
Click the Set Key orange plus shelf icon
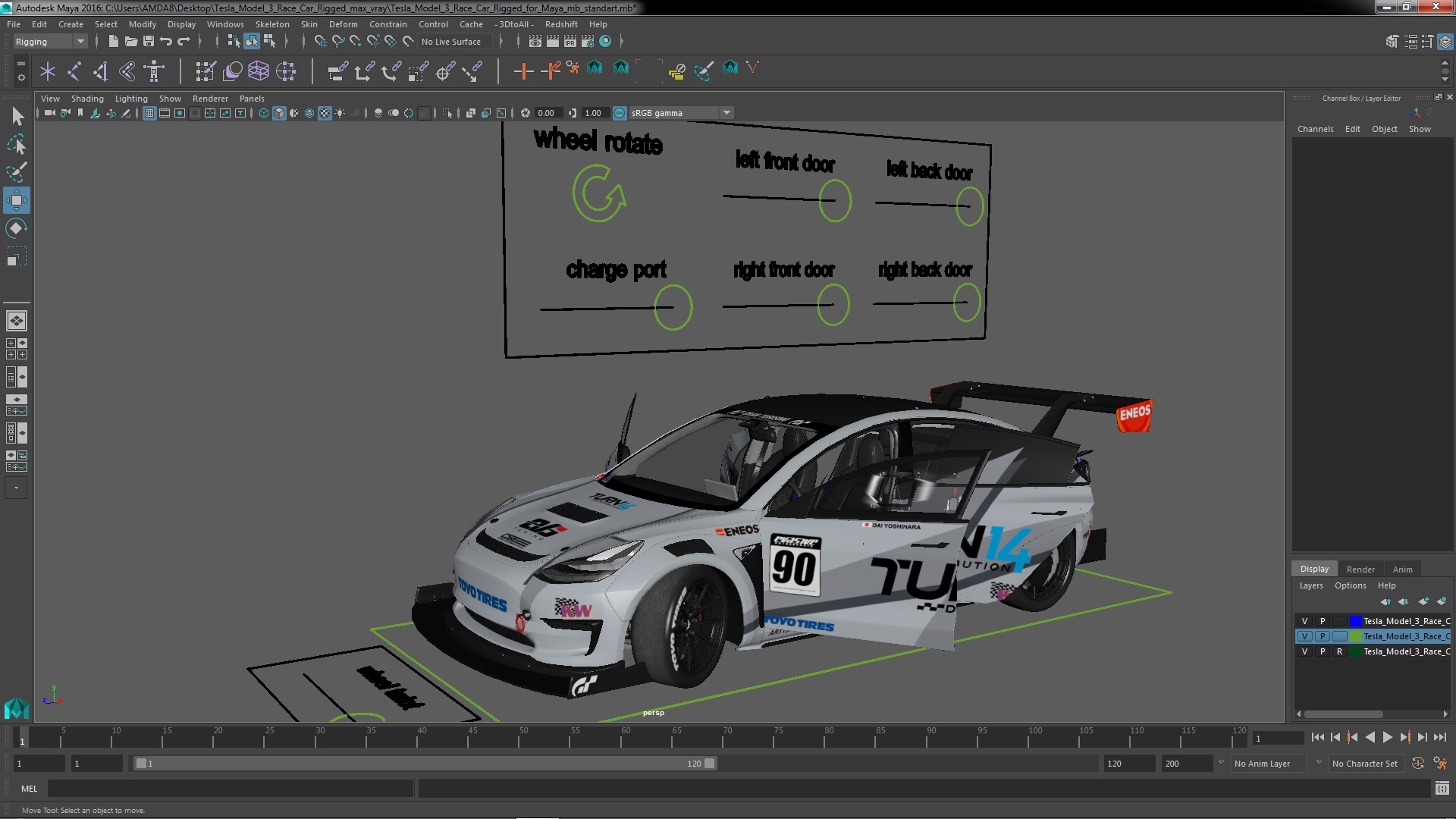coord(522,71)
